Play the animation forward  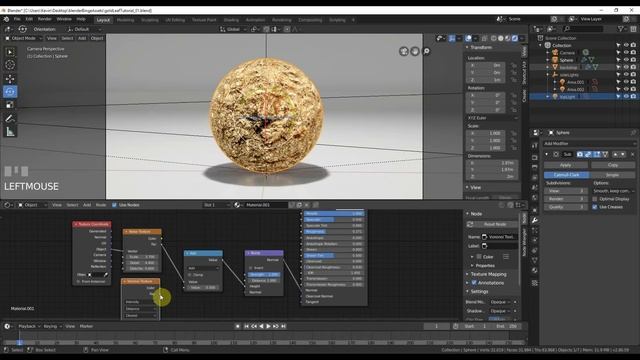(268, 326)
